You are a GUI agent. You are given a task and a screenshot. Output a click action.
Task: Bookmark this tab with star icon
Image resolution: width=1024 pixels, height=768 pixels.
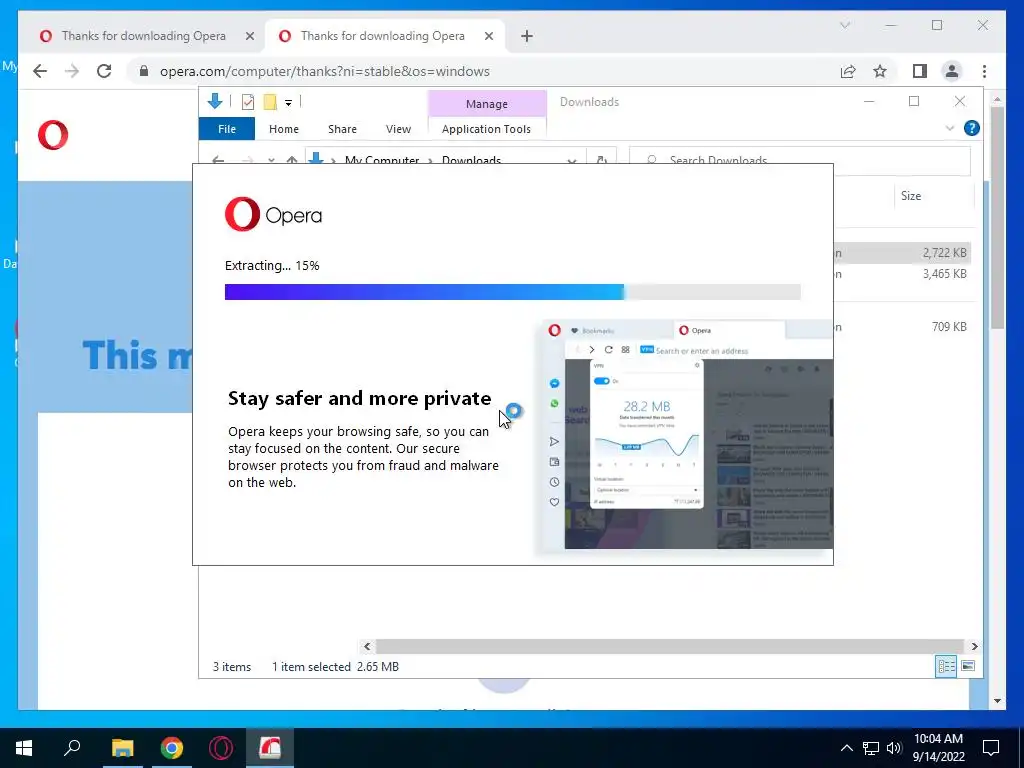point(880,71)
